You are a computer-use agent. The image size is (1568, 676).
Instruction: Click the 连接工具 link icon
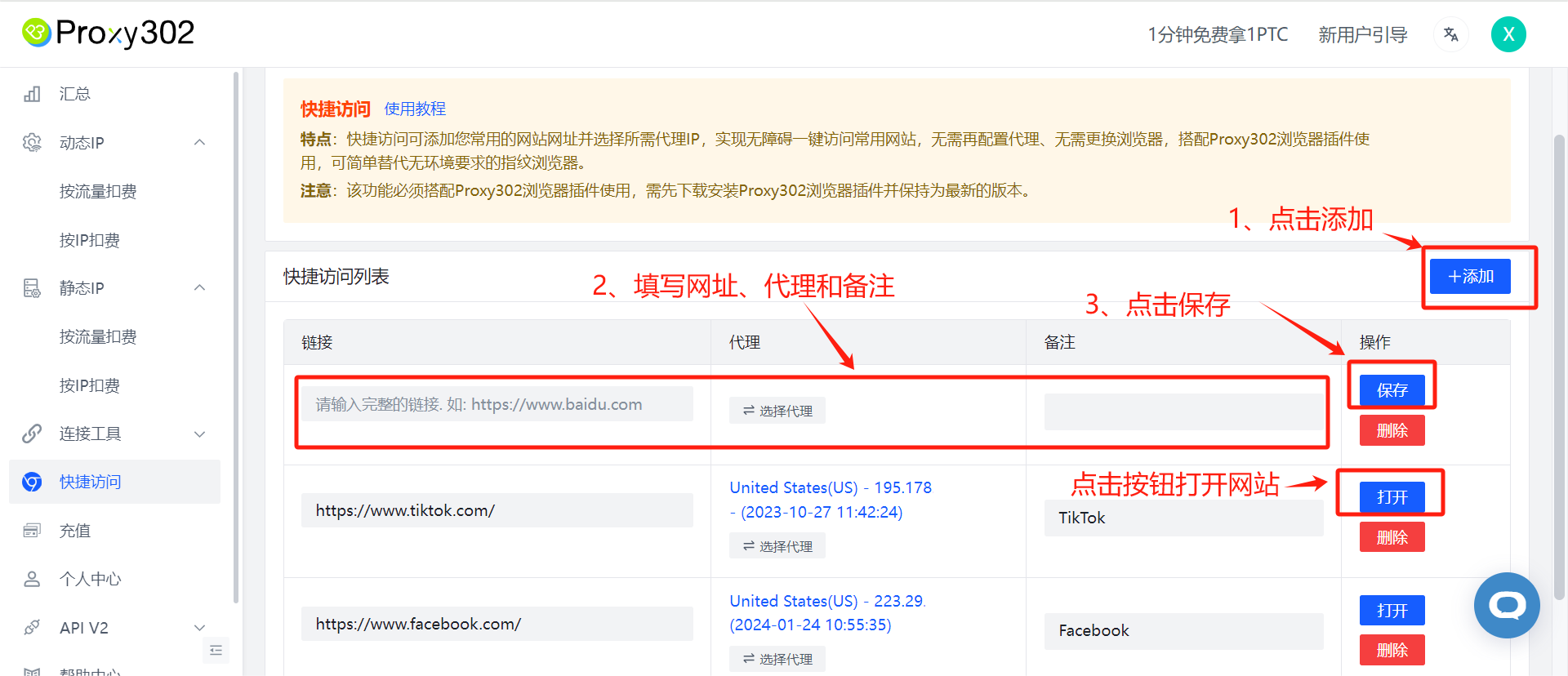[32, 434]
